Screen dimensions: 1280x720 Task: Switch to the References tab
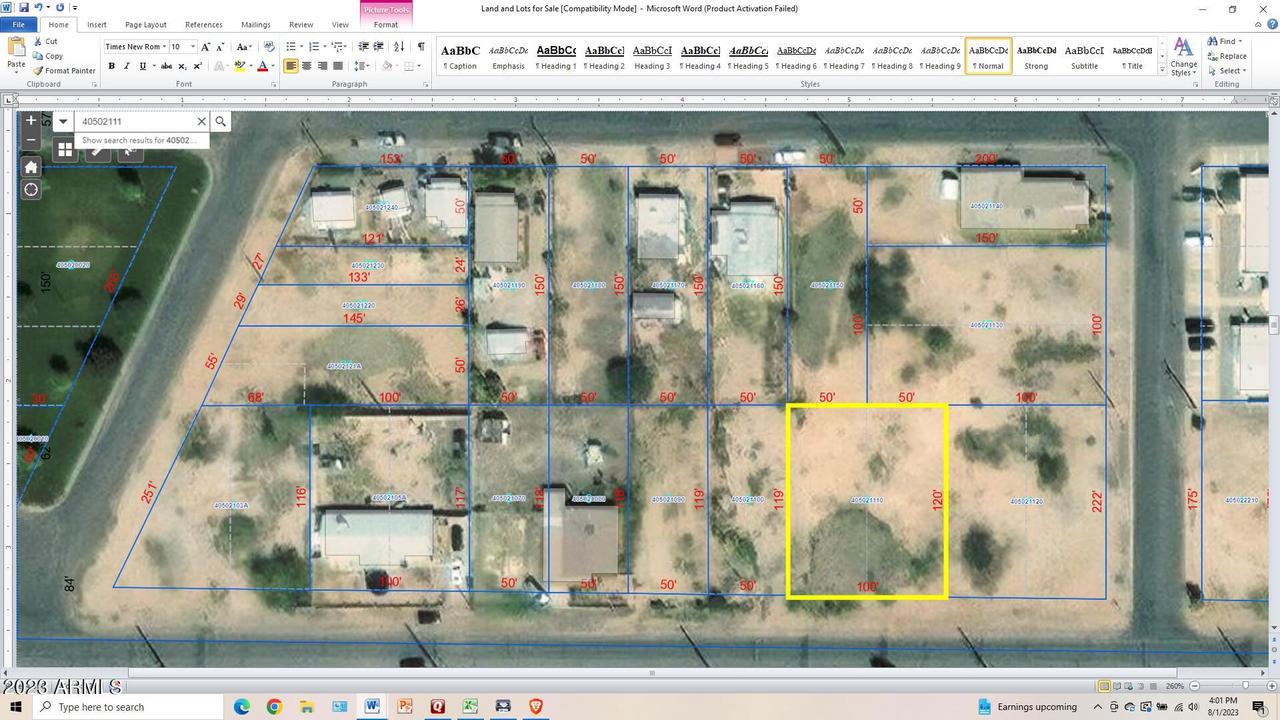click(204, 24)
